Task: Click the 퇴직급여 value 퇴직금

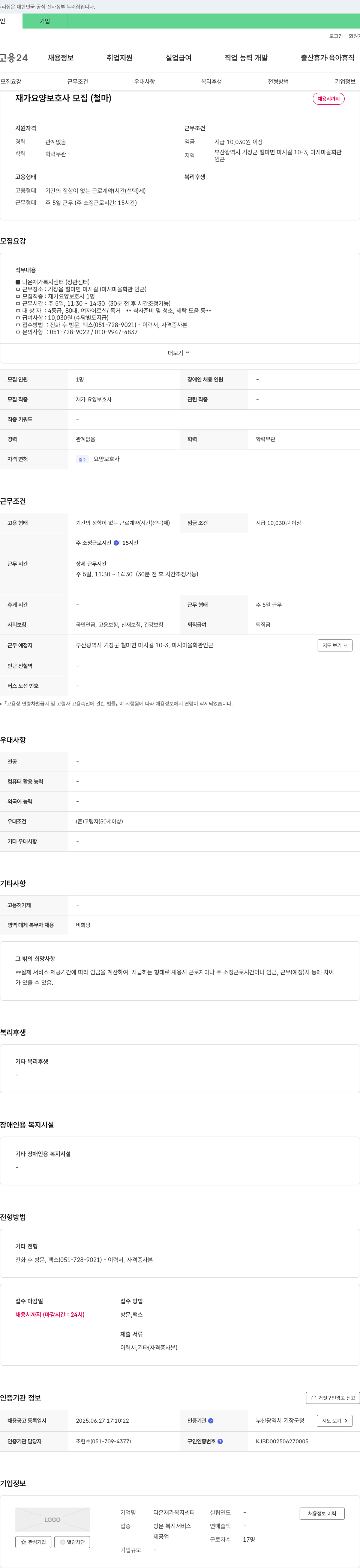Action: click(x=263, y=625)
